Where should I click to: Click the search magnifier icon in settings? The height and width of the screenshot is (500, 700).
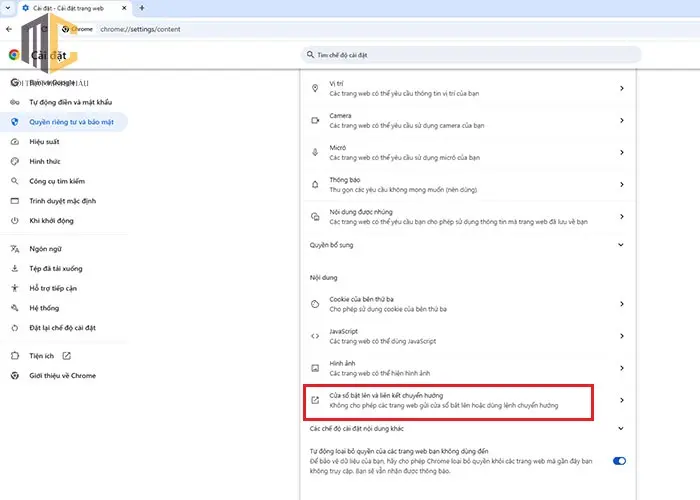(310, 55)
